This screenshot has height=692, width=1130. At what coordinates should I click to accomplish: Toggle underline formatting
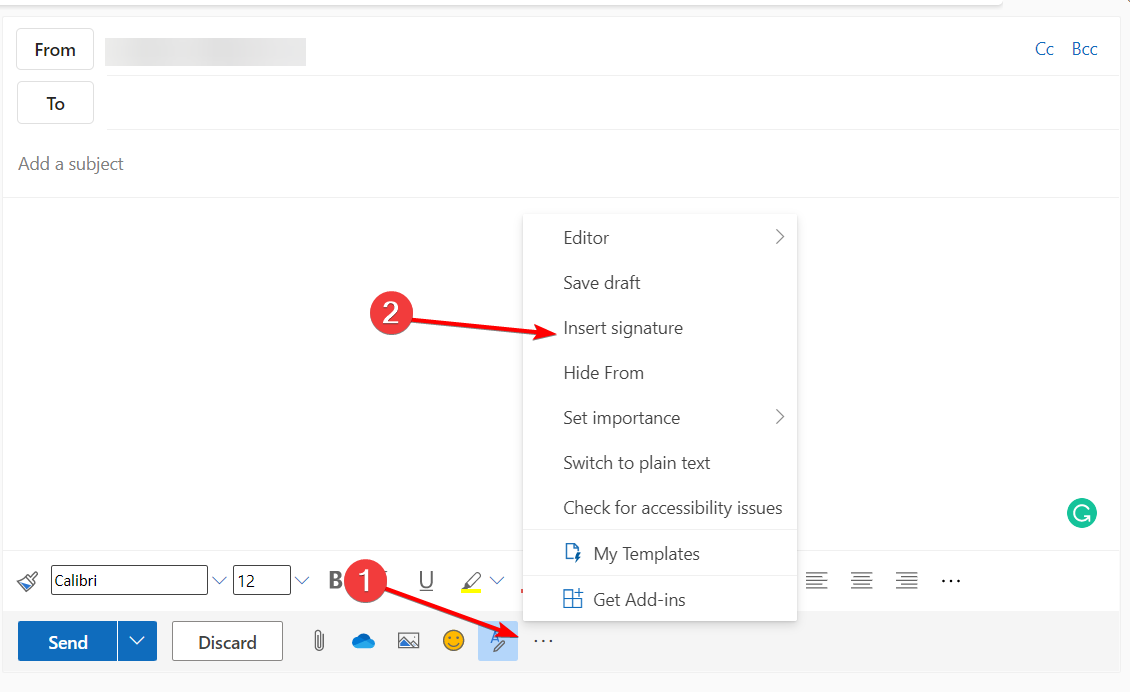[426, 580]
